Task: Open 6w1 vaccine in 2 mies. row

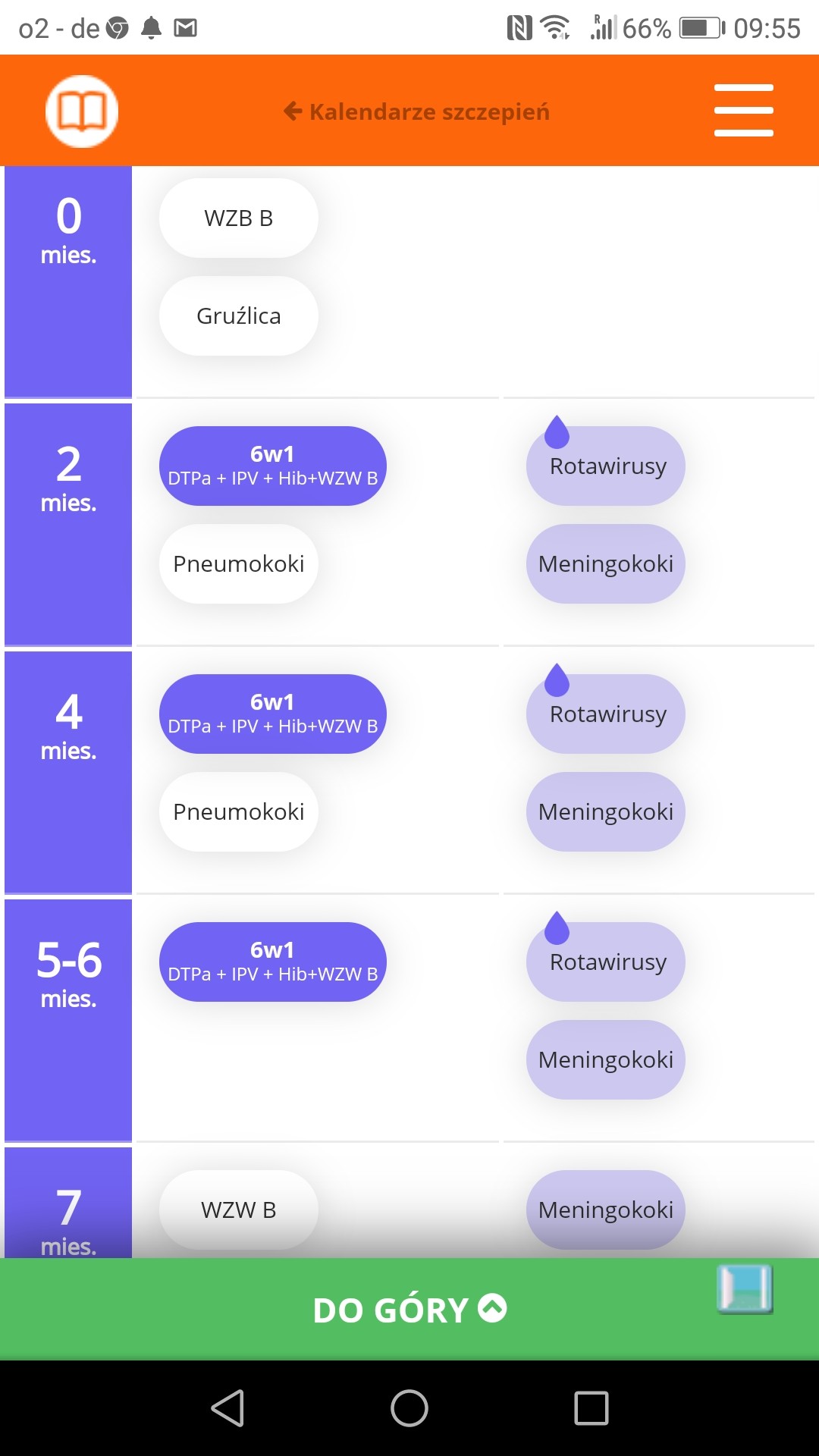Action: (272, 466)
